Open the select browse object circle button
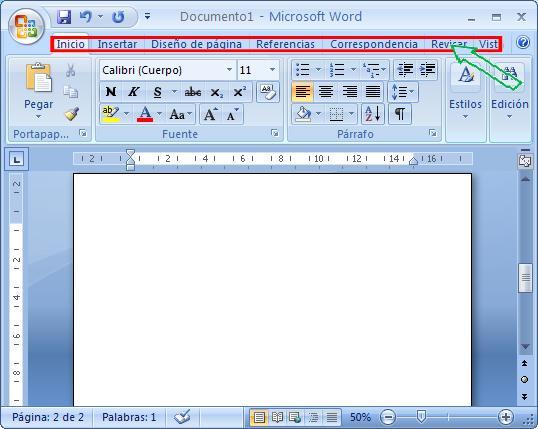The image size is (538, 429). click(524, 380)
